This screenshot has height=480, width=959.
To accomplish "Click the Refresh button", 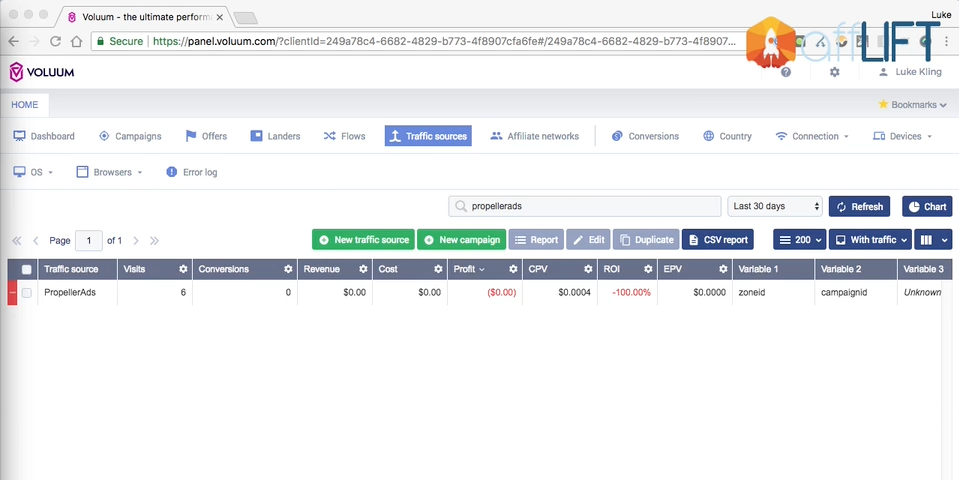I will pyautogui.click(x=859, y=206).
